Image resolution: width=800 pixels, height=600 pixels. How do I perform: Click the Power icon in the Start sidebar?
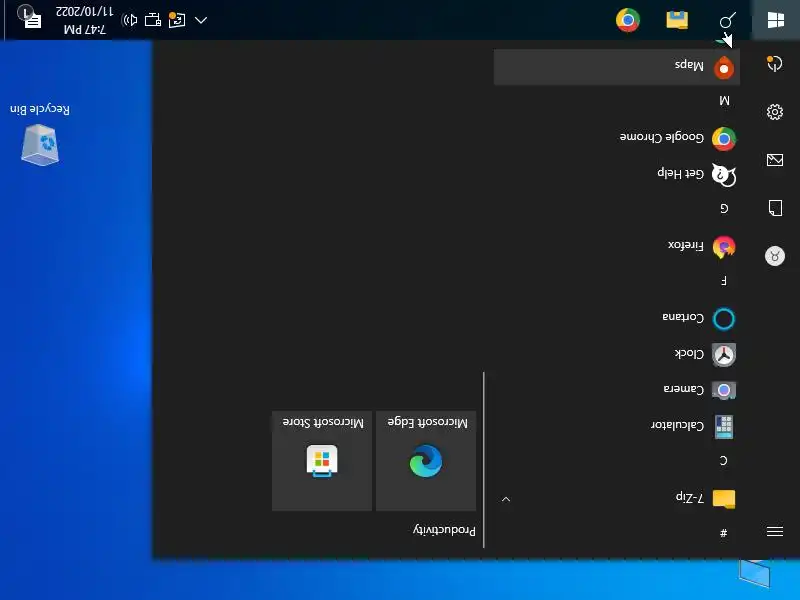(774, 63)
